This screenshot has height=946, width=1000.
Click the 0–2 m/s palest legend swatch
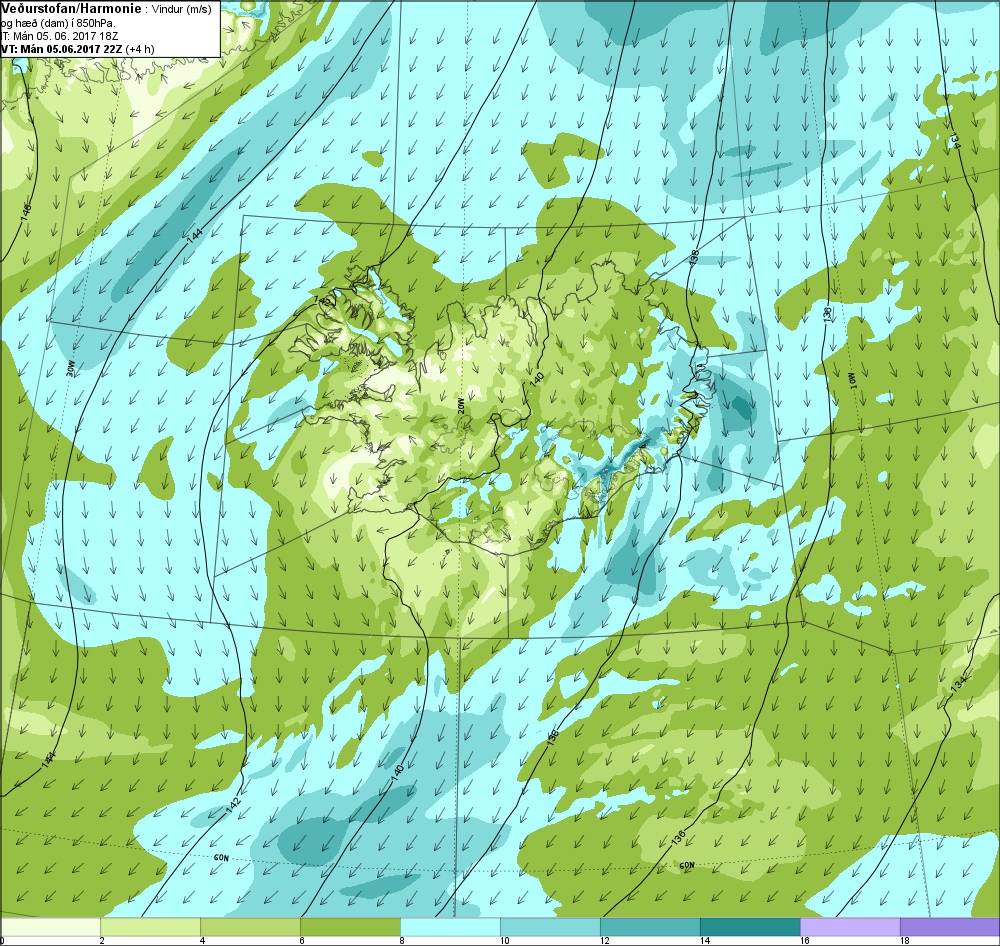pyautogui.click(x=51, y=926)
